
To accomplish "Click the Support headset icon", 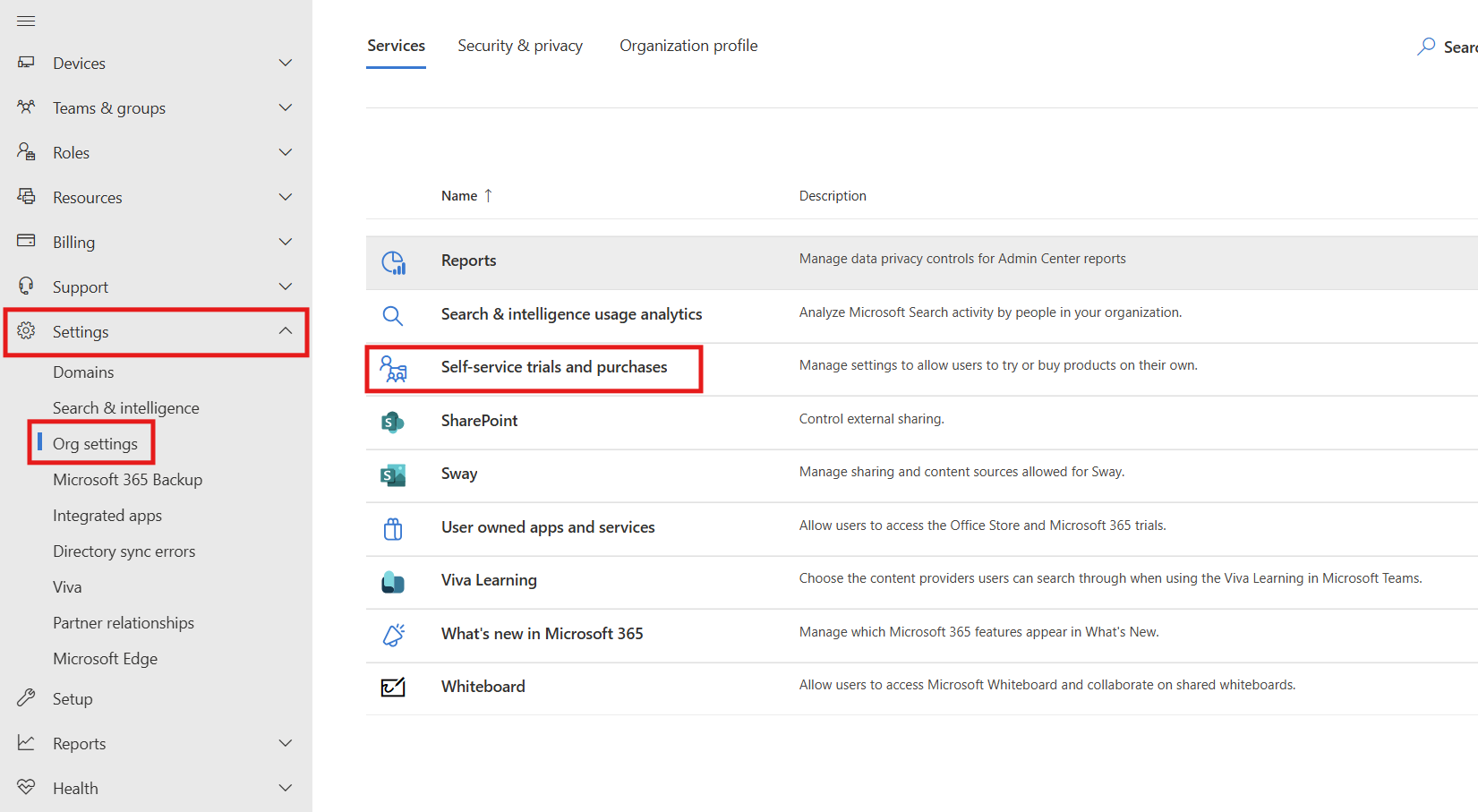I will pyautogui.click(x=26, y=286).
